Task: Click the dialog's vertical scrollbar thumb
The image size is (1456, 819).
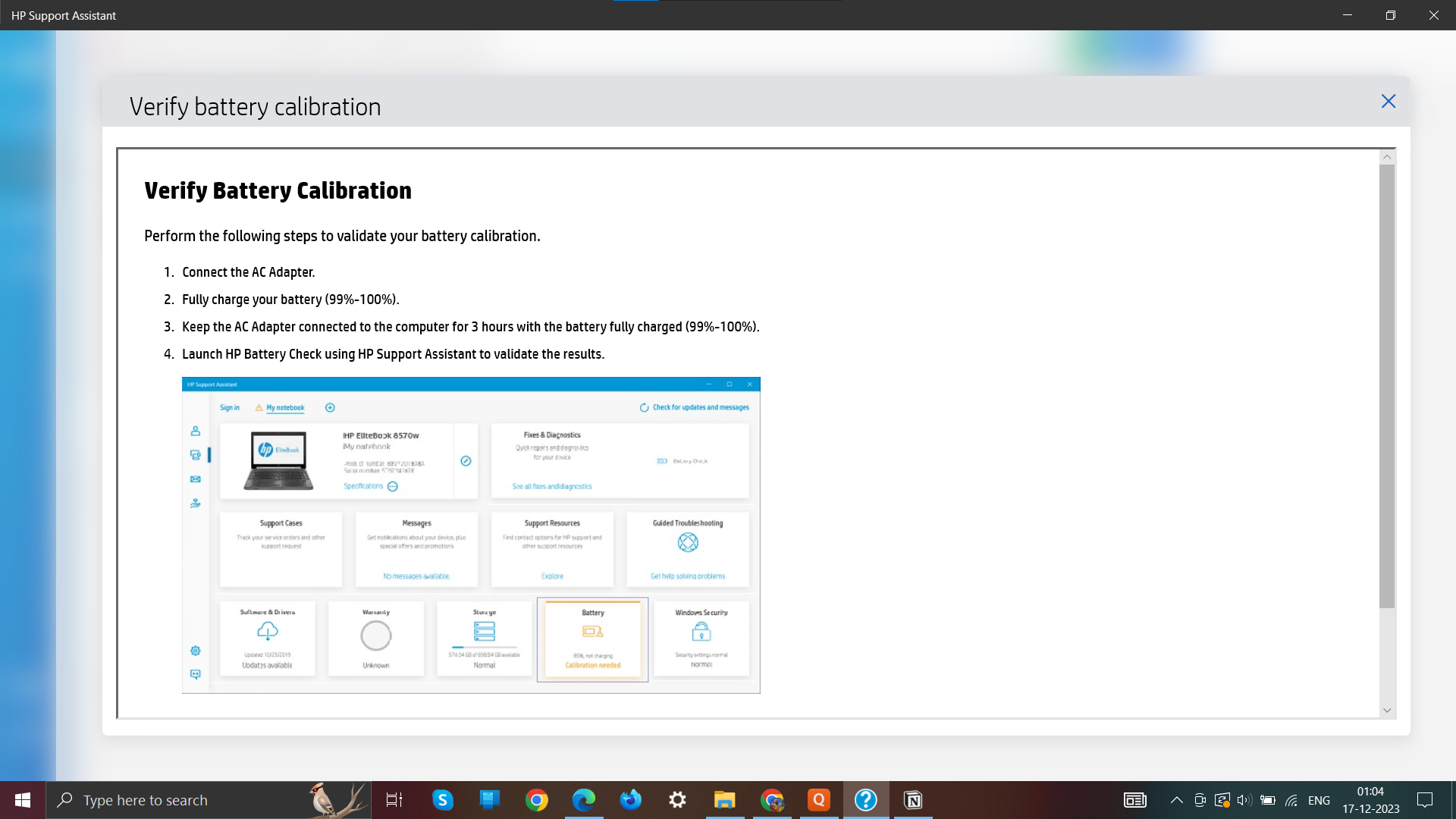Action: tap(1387, 386)
